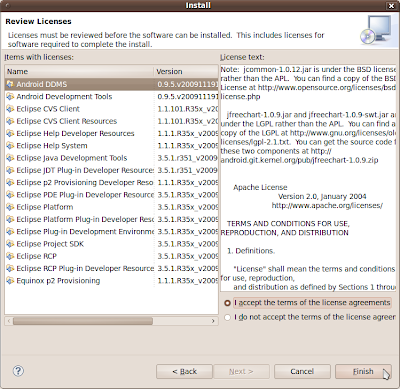Screen dimensions: 400x389
Task: Click version 0.9.5 of Android DDMS
Action: click(188, 84)
